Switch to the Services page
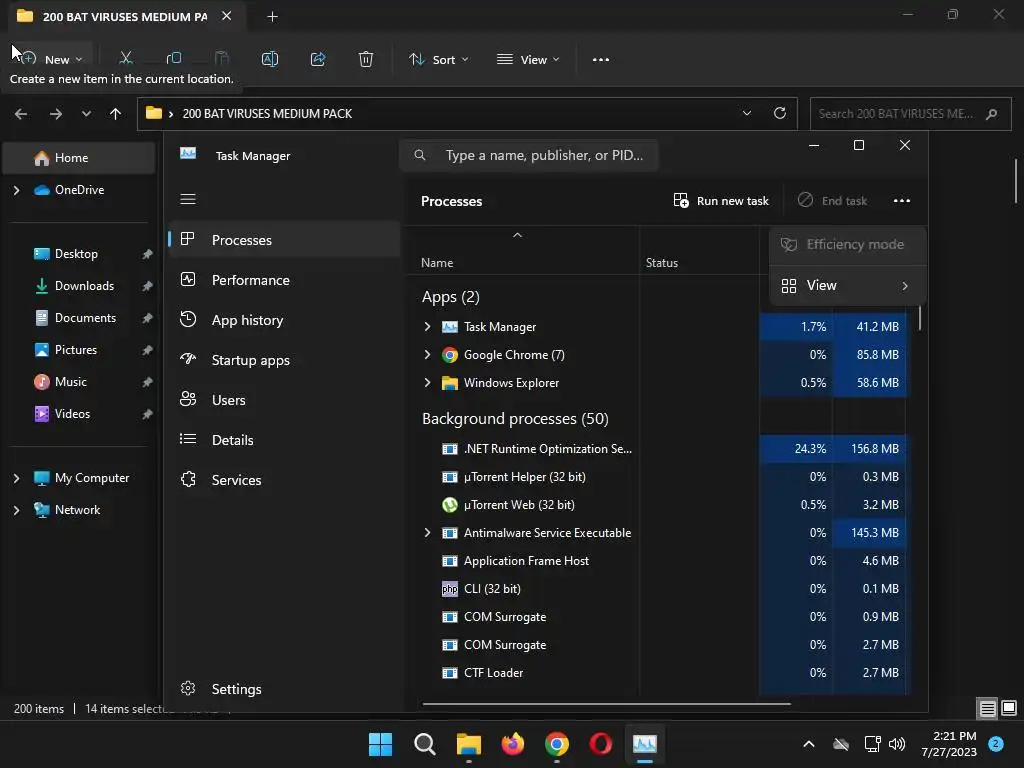 284,480
